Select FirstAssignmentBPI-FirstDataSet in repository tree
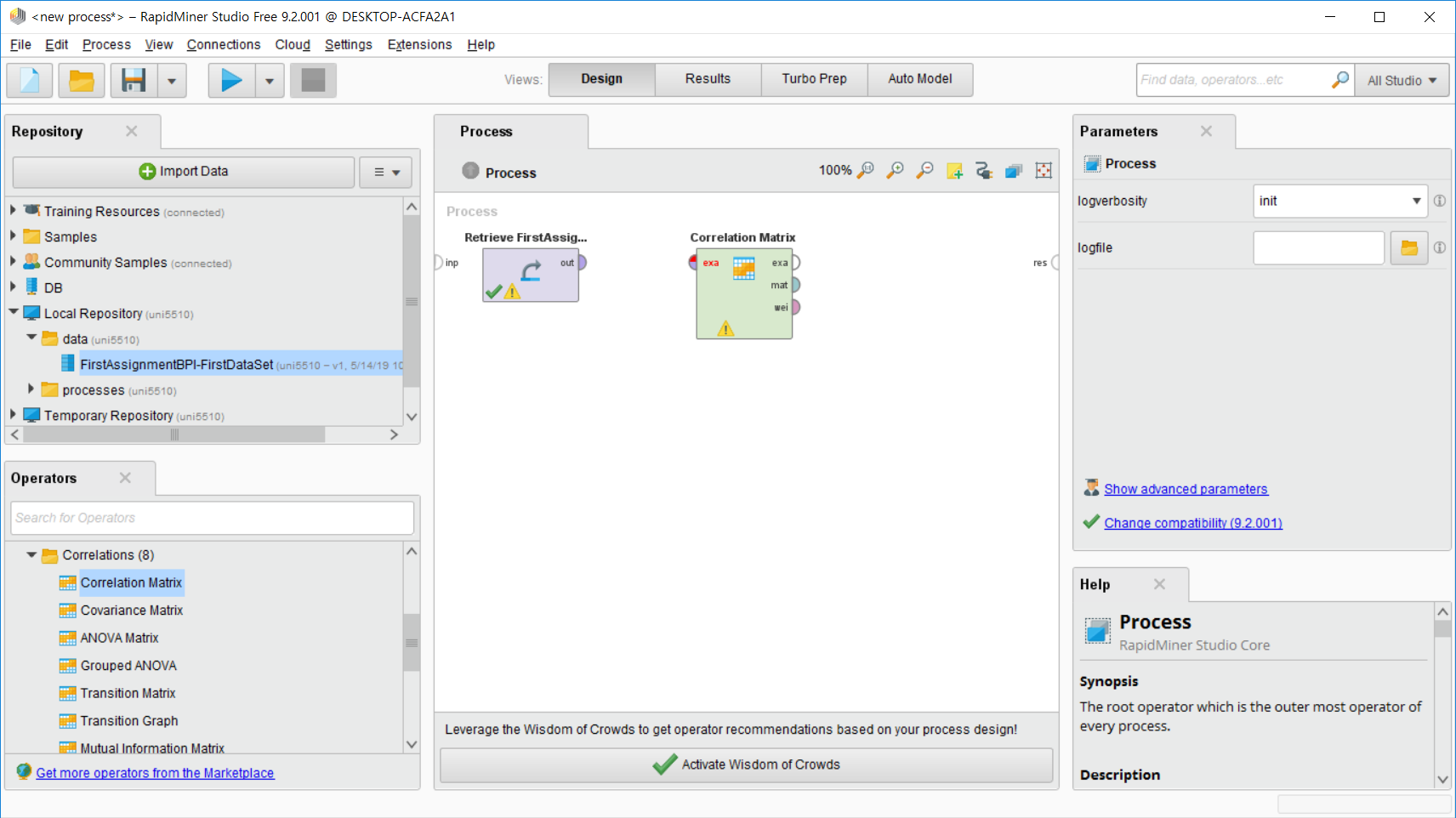Viewport: 1456px width, 818px height. (x=177, y=365)
